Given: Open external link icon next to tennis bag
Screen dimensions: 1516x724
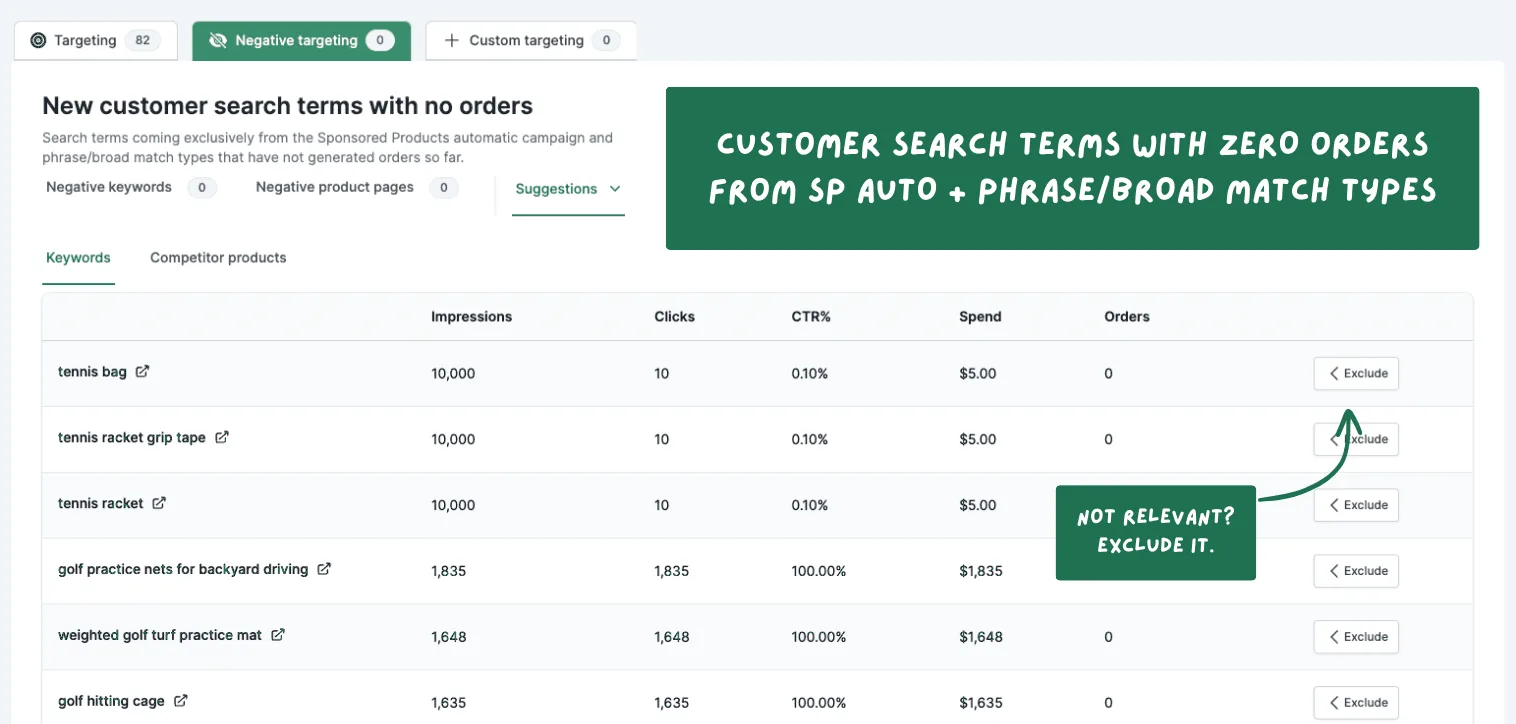Looking at the screenshot, I should pyautogui.click(x=142, y=371).
